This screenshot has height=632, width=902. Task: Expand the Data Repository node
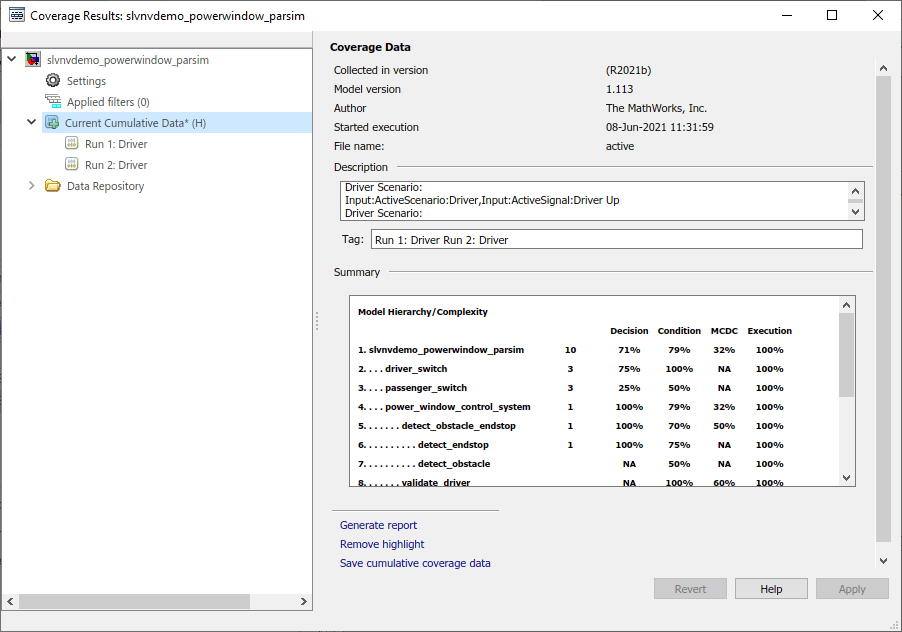pos(32,186)
